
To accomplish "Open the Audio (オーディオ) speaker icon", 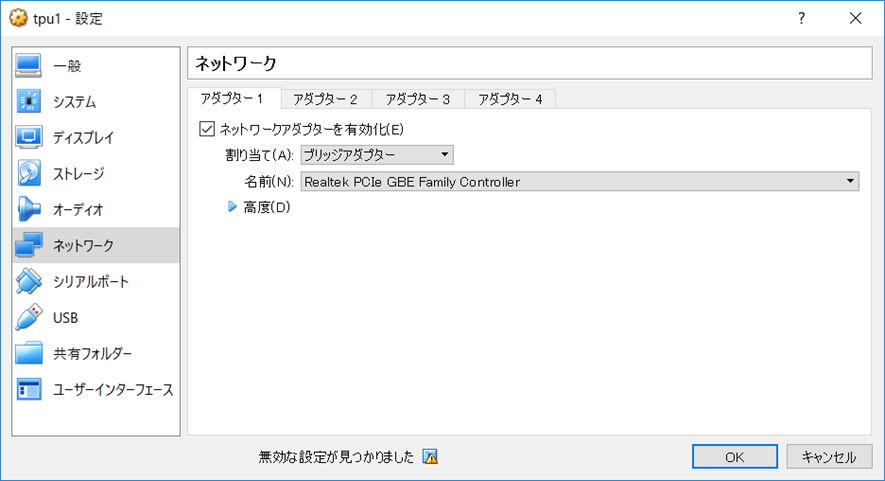I will tap(29, 210).
